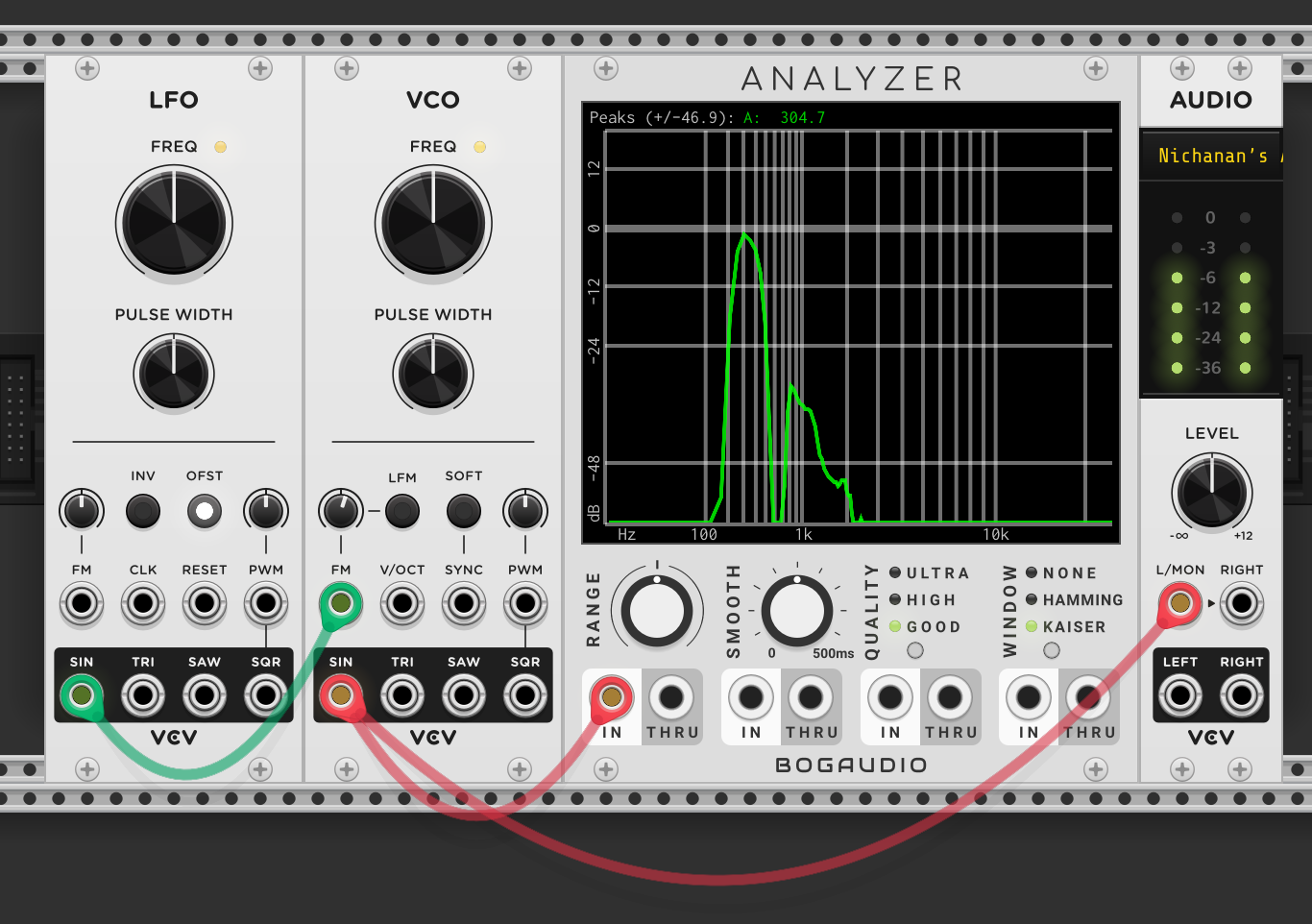The image size is (1312, 924).
Task: Click the LFO SQR output jack
Action: coord(266,694)
